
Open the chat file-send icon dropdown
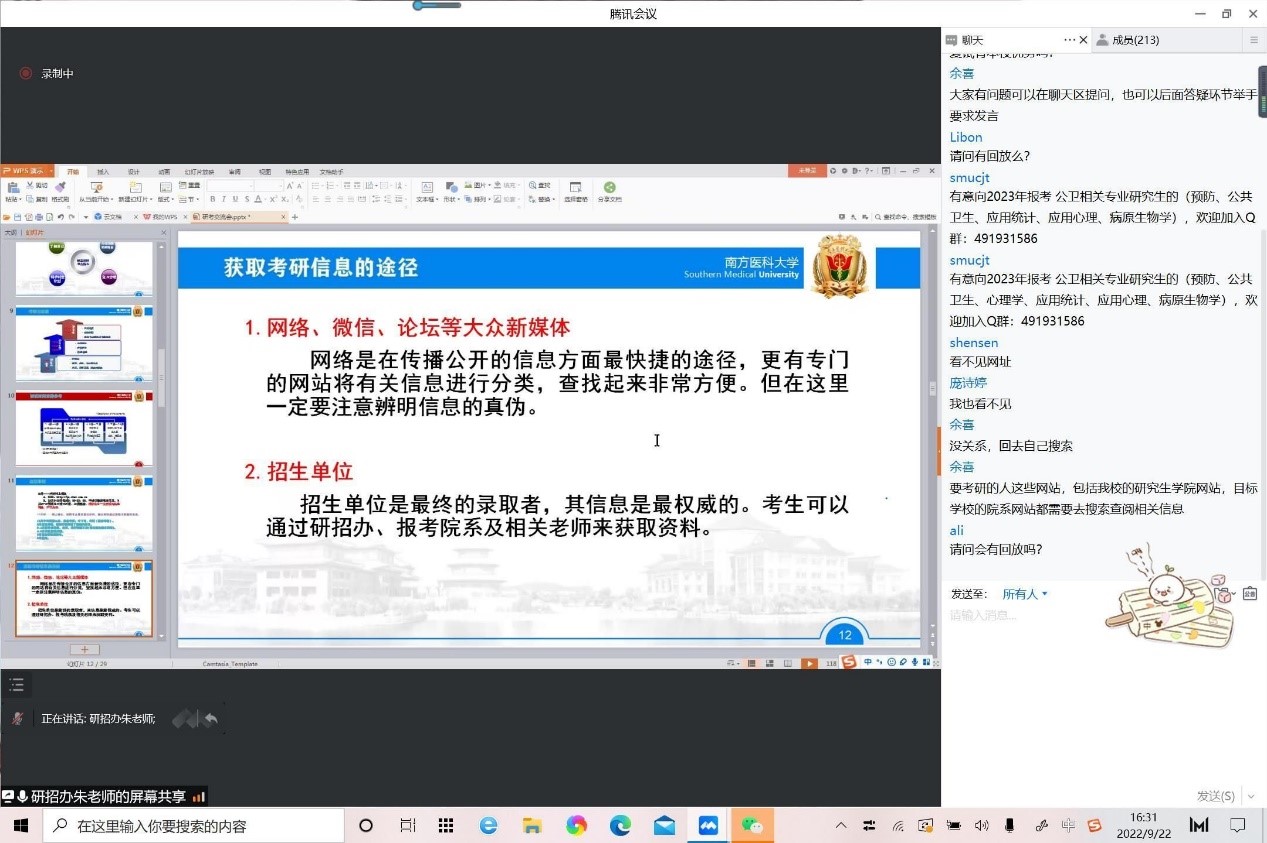click(x=1224, y=594)
